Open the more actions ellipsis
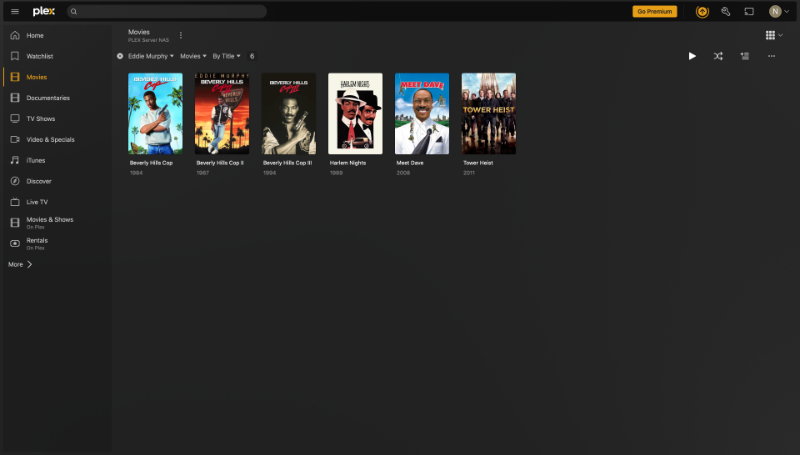This screenshot has height=455, width=800. [x=771, y=56]
